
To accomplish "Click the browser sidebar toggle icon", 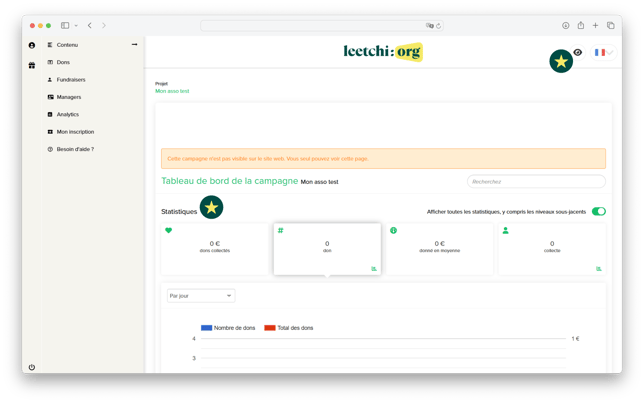I will tap(65, 25).
